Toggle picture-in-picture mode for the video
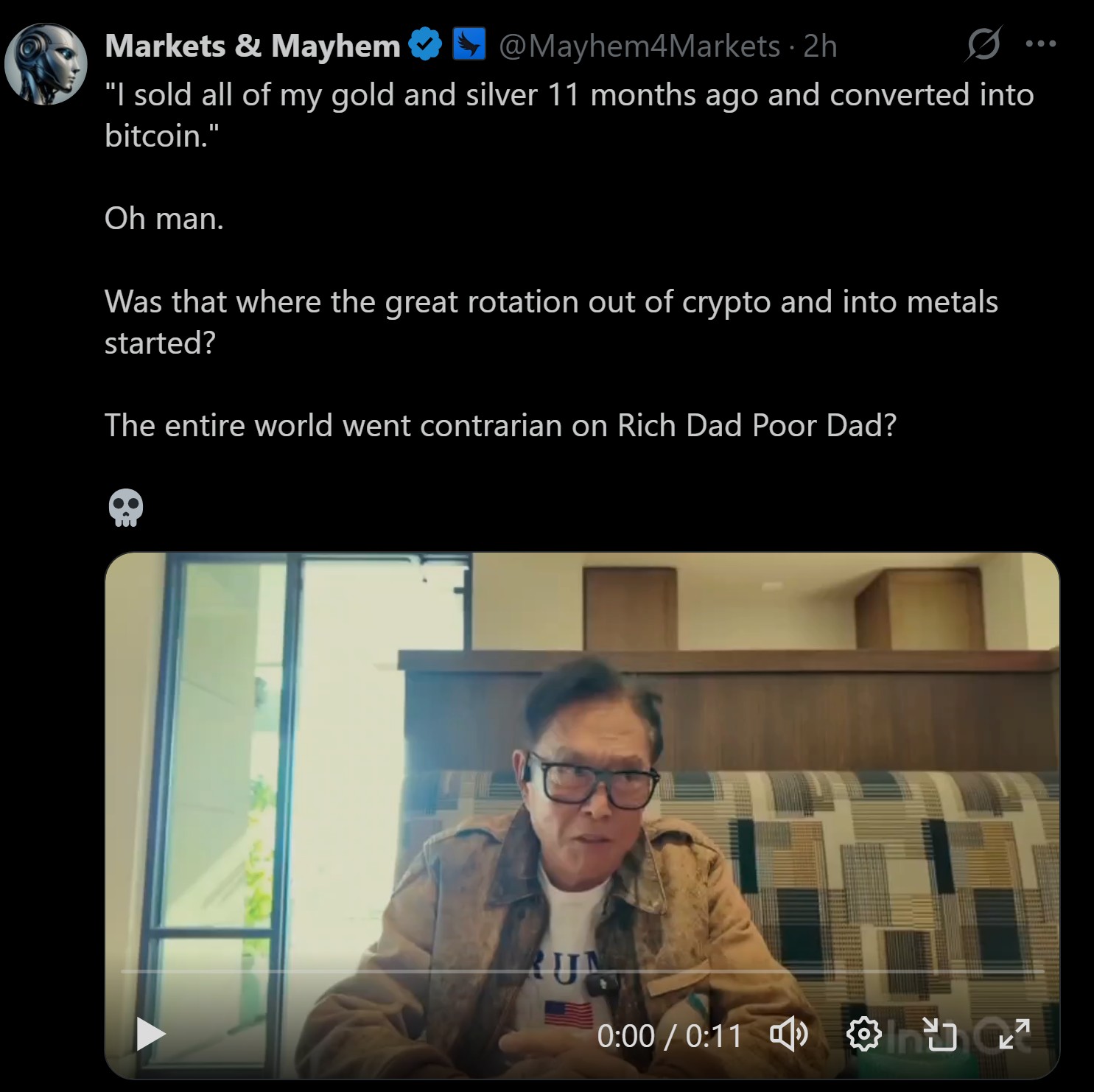The width and height of the screenshot is (1094, 1092). pyautogui.click(x=940, y=1035)
